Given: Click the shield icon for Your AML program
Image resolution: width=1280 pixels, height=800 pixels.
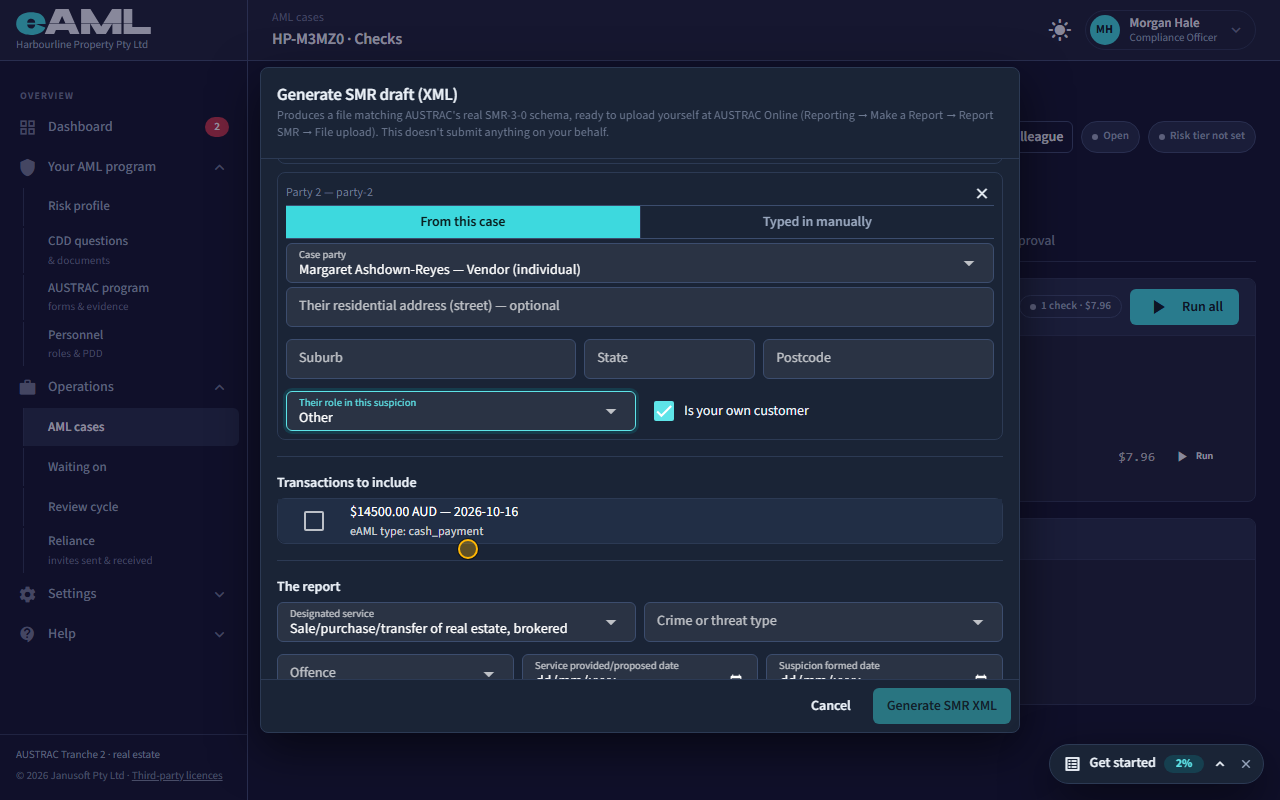Looking at the screenshot, I should coord(27,167).
